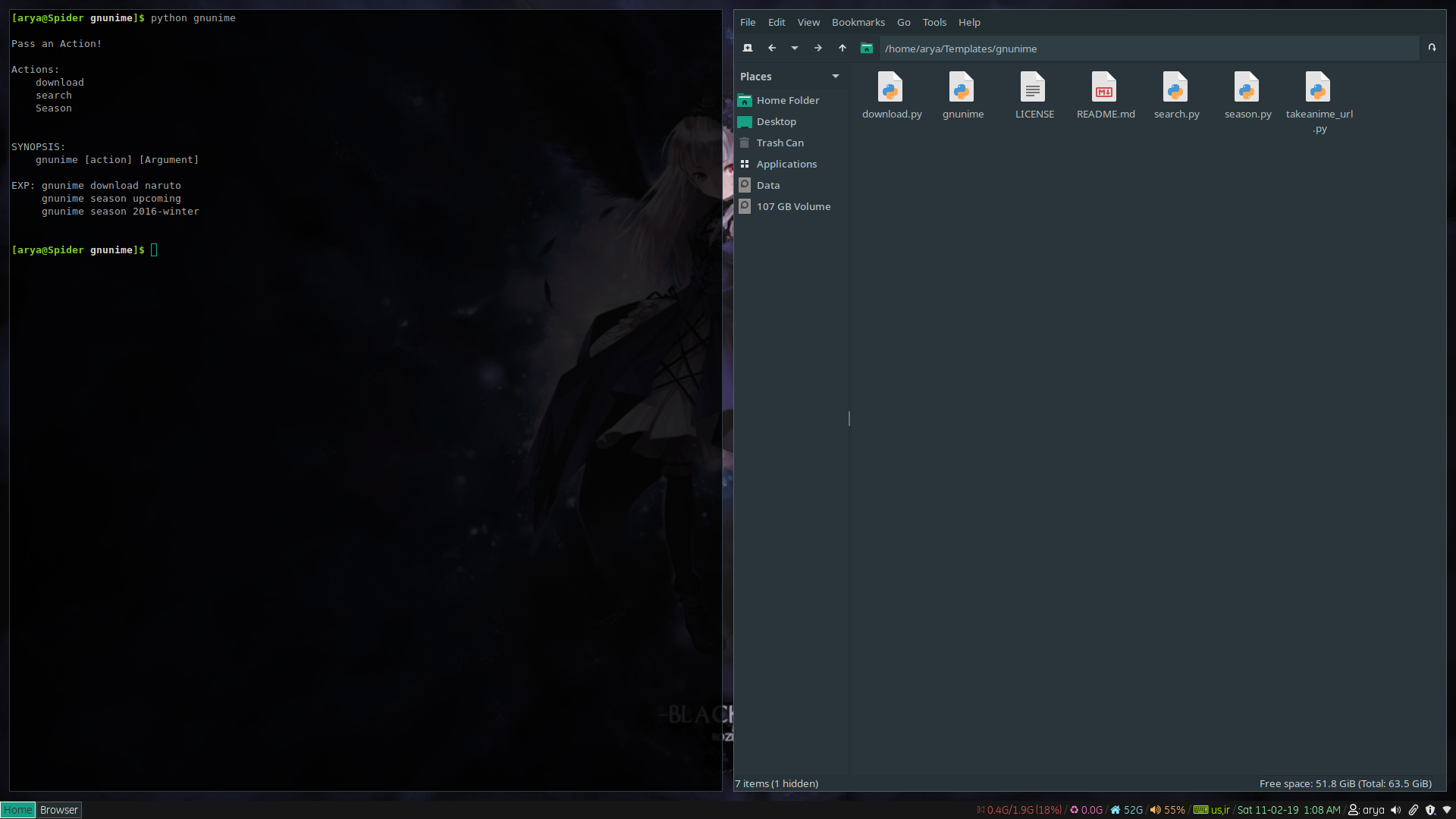The width and height of the screenshot is (1456, 819).
Task: Open the back-history dropdown arrow
Action: (x=794, y=48)
